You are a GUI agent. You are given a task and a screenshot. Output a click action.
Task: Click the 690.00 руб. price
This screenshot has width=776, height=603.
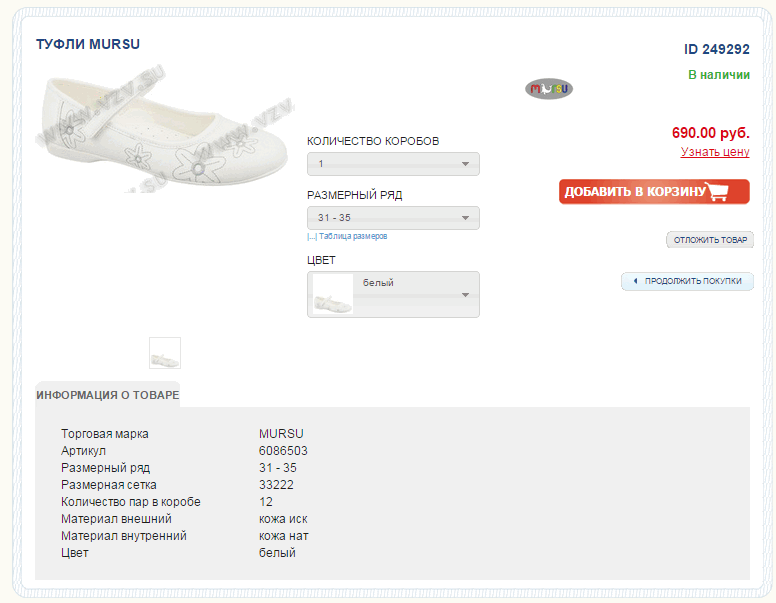(710, 132)
